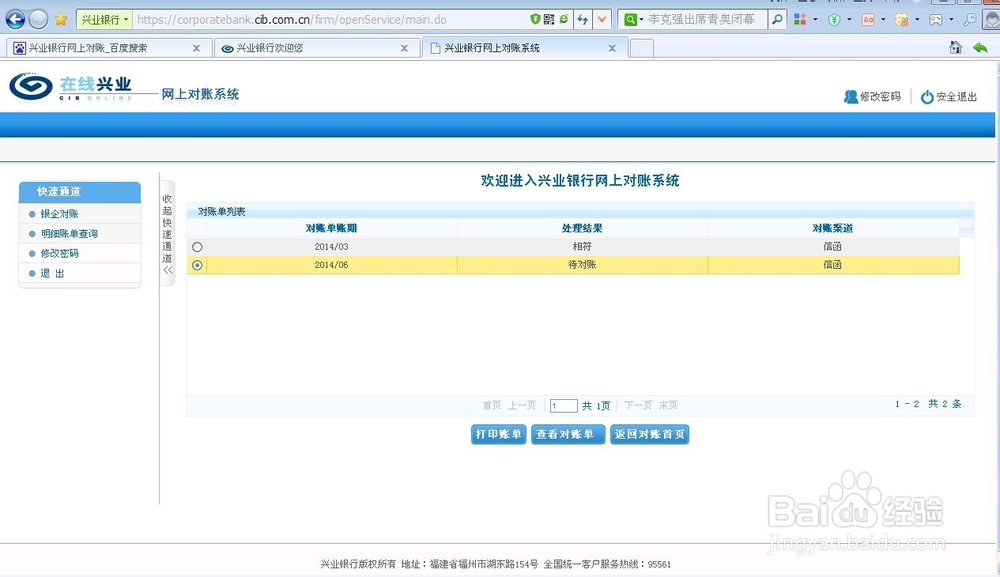Click the 查看对账单 button
Screen dimensions: 1000x577
(568, 434)
